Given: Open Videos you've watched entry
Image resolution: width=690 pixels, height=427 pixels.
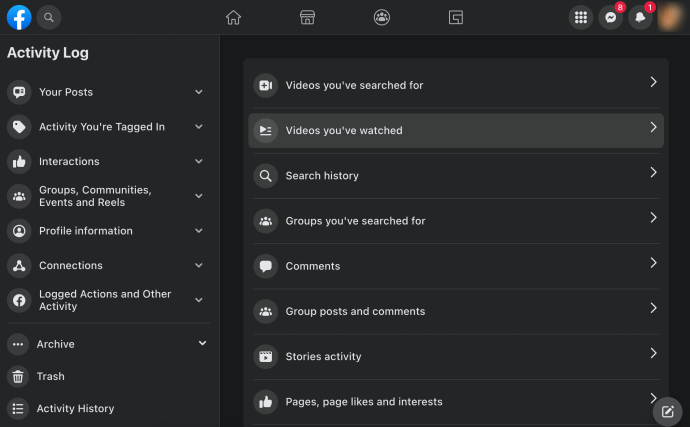Looking at the screenshot, I should 456,130.
